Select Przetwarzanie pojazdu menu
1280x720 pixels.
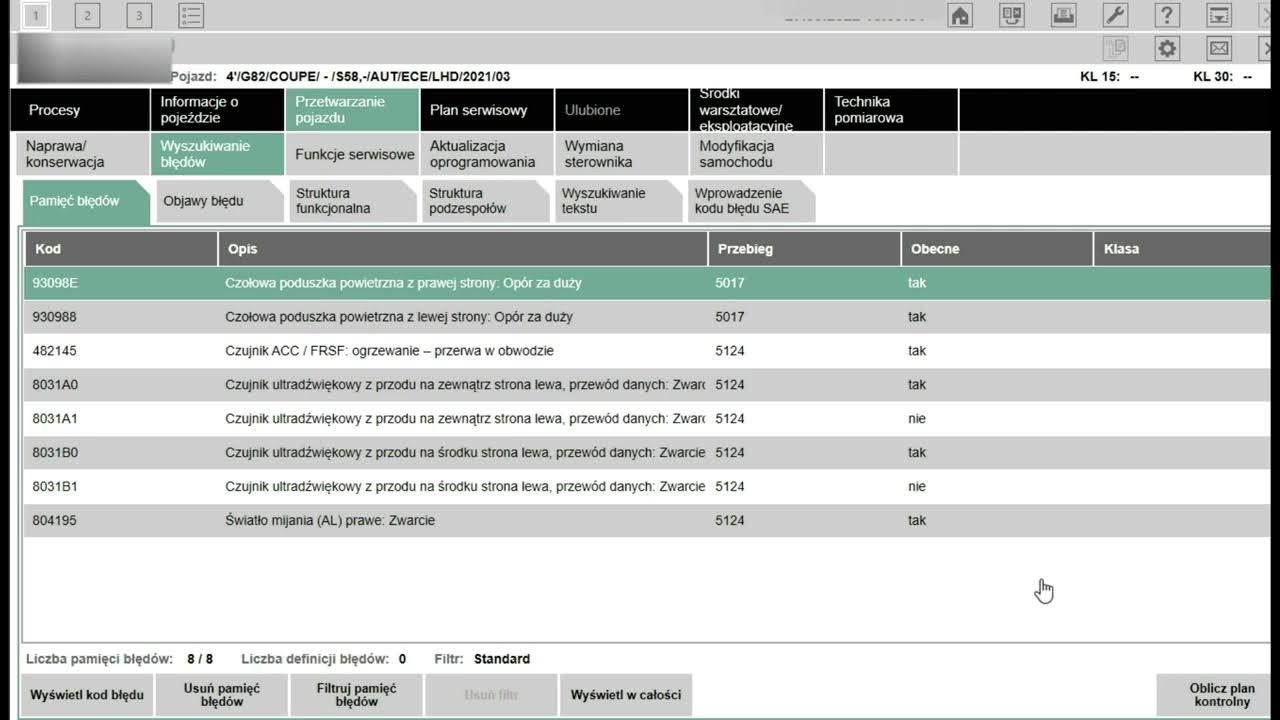pos(352,110)
